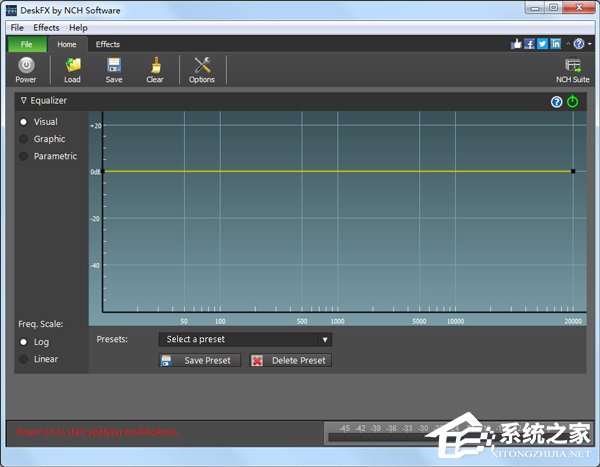Collapse the Equalizer panel triangle
The image size is (600, 467).
pyautogui.click(x=24, y=100)
